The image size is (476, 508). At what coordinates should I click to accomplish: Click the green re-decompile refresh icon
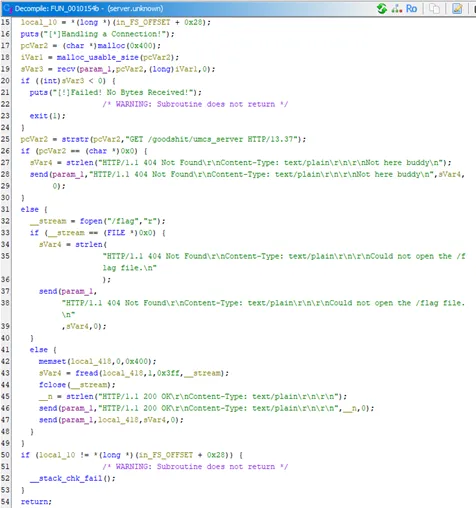(x=382, y=9)
